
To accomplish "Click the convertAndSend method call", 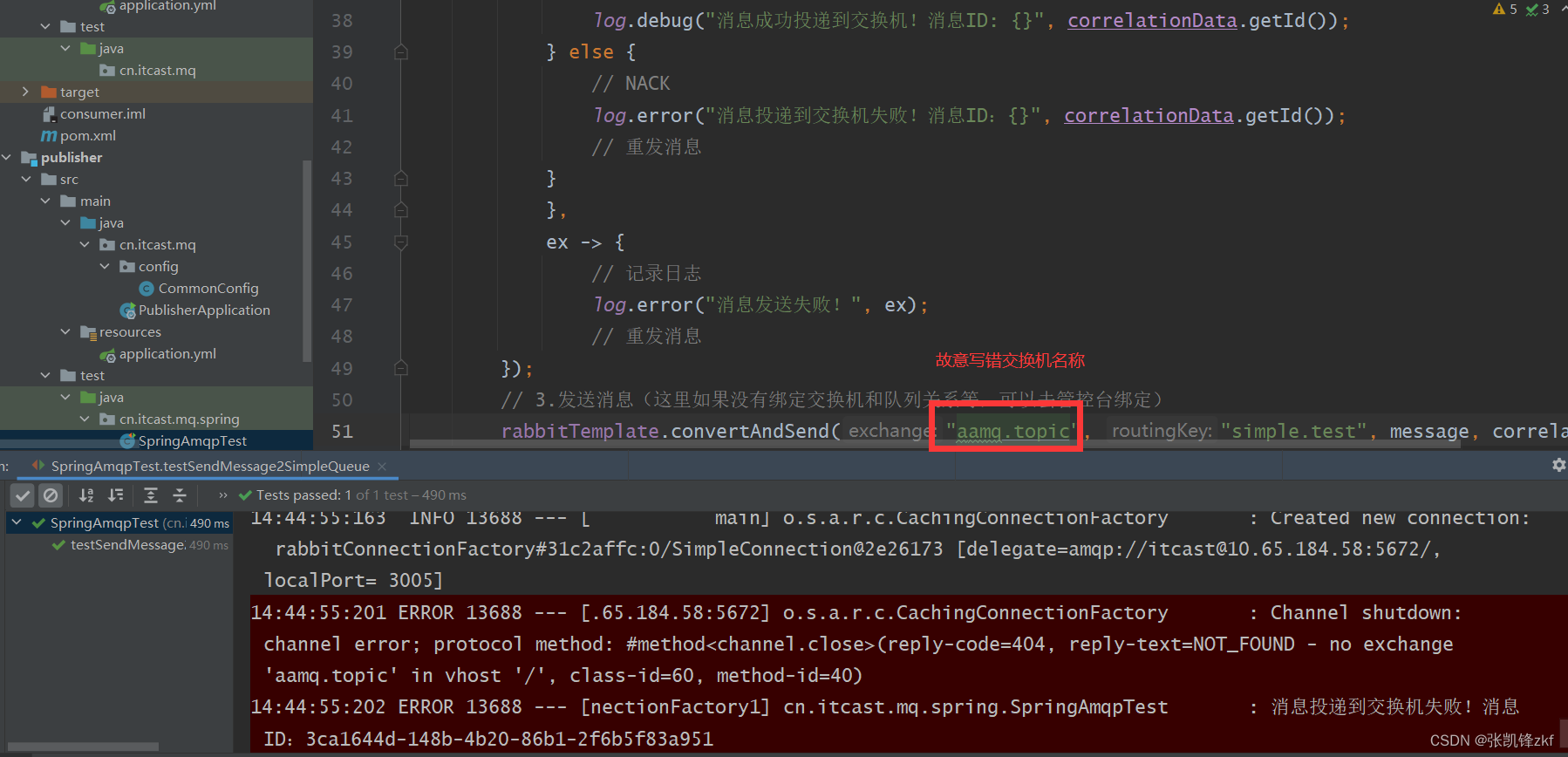I will 749,431.
